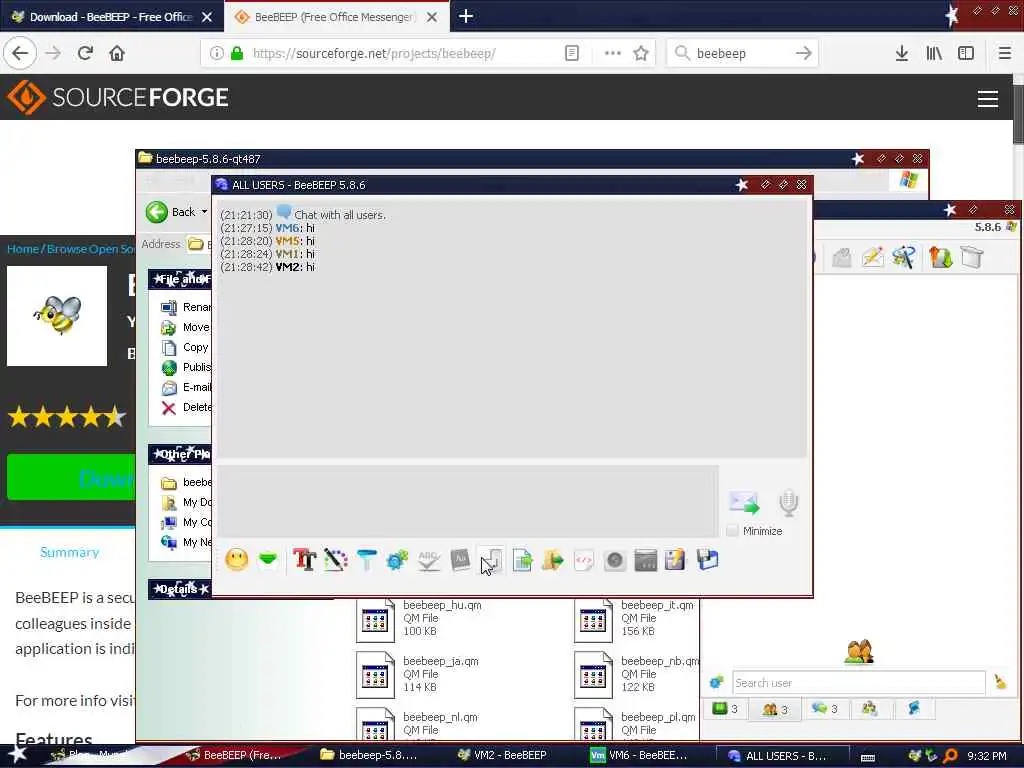This screenshot has width=1024, height=768.
Task: Click the trash bin icon in BeeBEEP toolbar
Action: coord(972,257)
